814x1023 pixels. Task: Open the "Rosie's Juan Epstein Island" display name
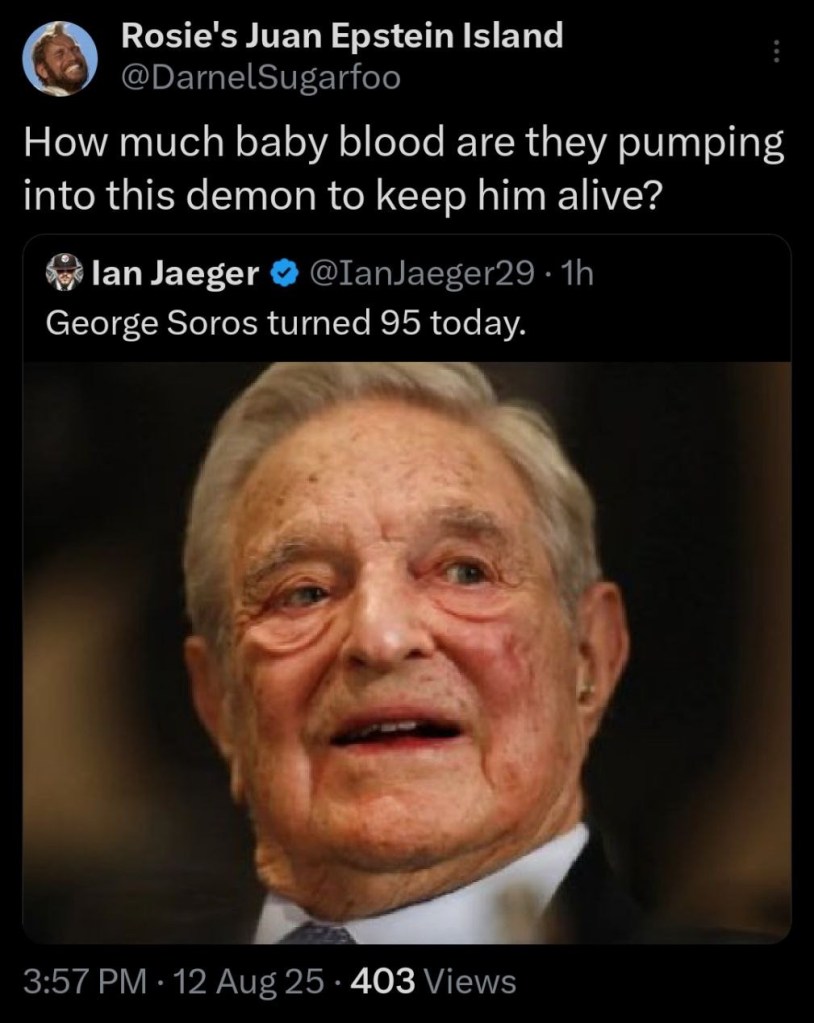click(341, 38)
